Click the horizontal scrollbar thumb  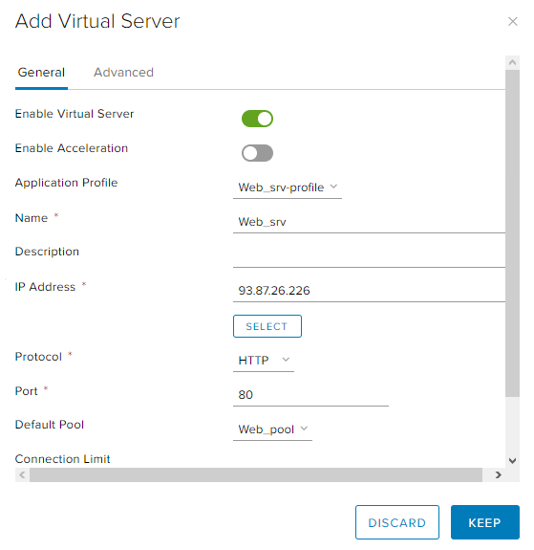[x=256, y=475]
